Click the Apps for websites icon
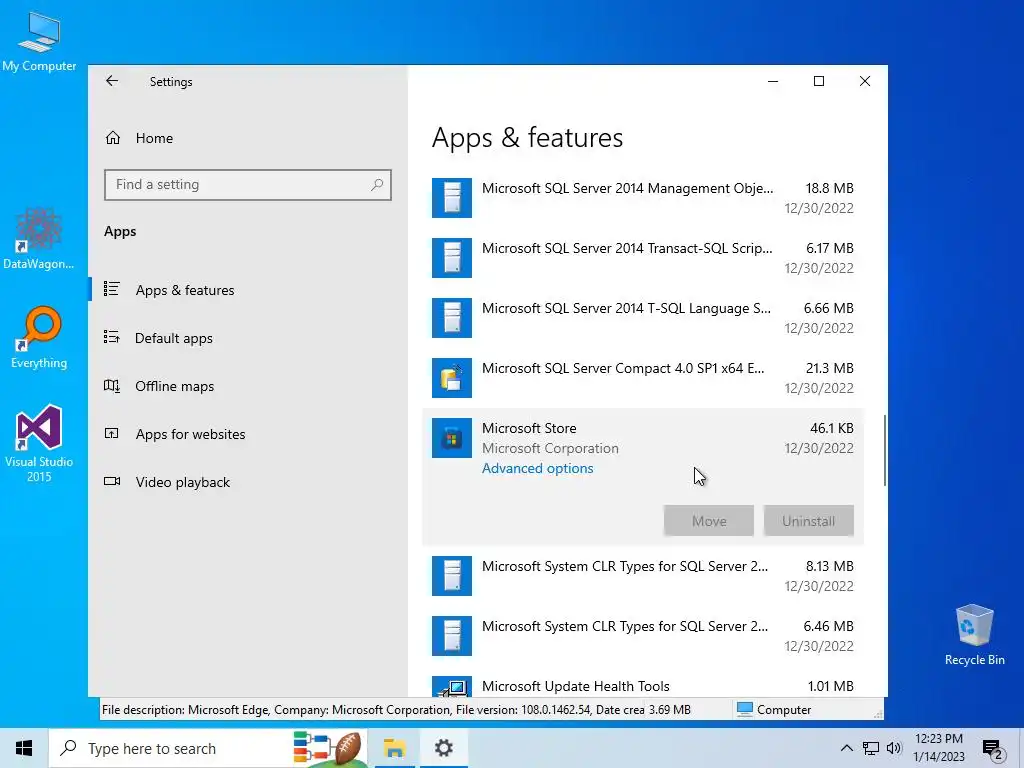Screen dimensions: 1024x768 [x=112, y=433]
